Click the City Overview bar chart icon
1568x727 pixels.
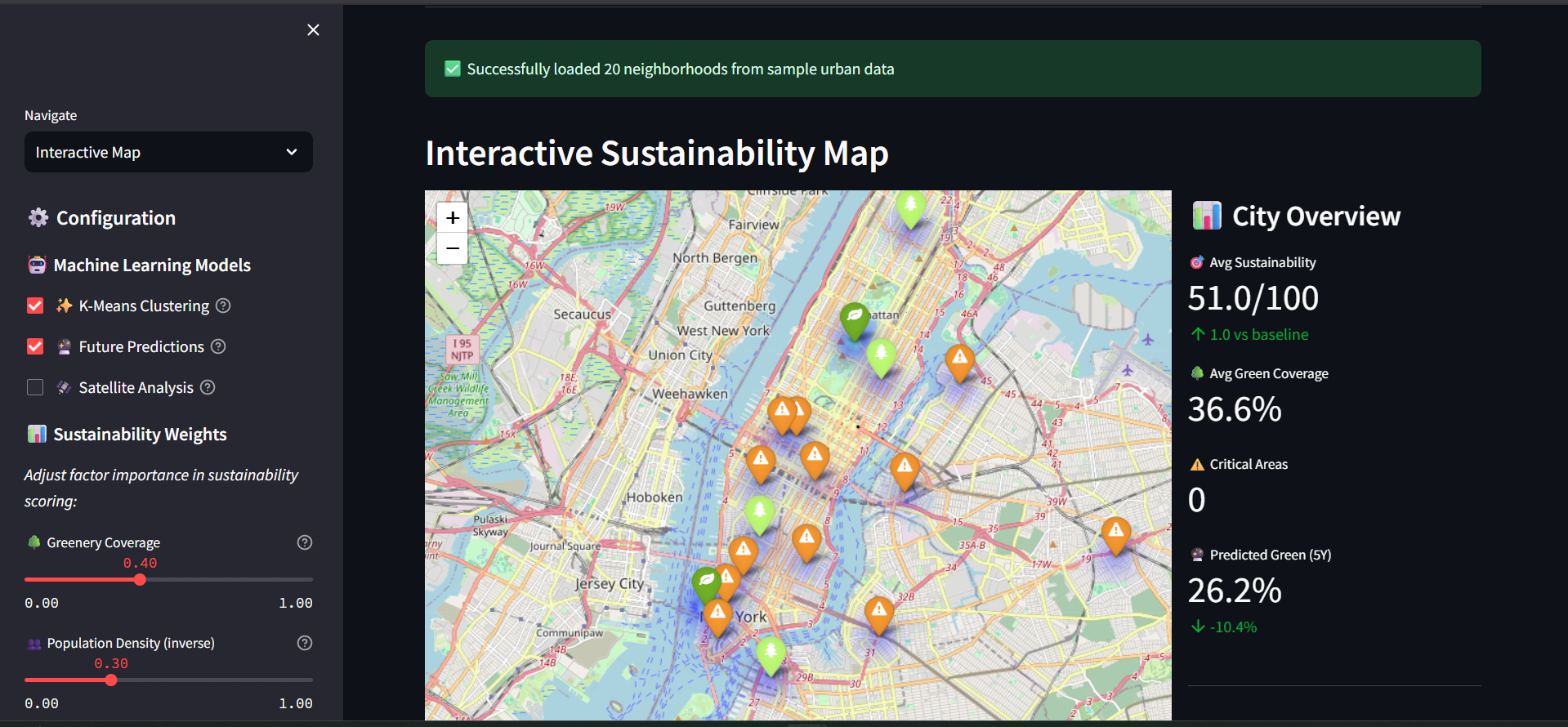(x=1207, y=216)
